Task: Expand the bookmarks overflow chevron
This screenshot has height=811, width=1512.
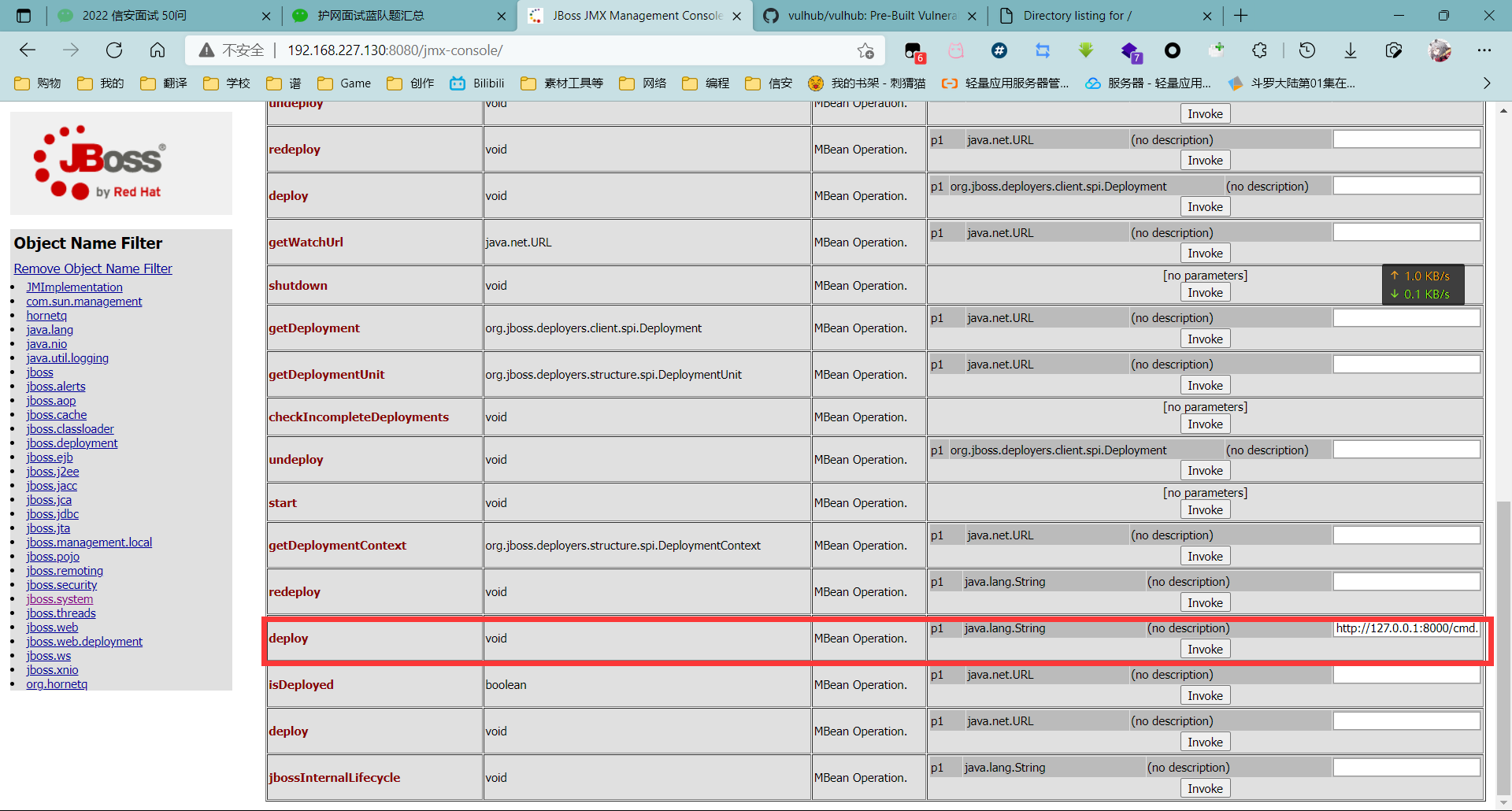Action: coord(1487,83)
